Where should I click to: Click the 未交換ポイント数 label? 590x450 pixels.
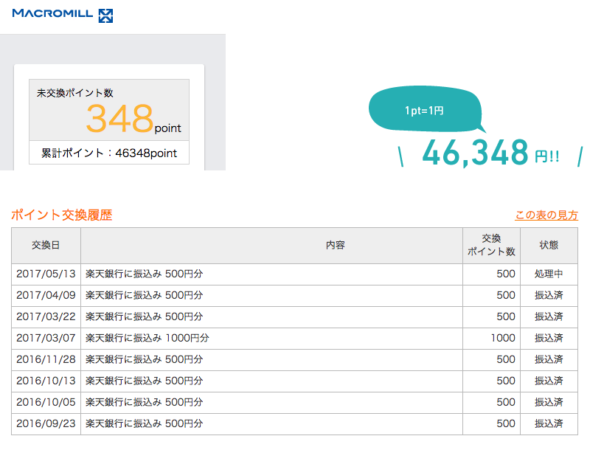point(75,93)
